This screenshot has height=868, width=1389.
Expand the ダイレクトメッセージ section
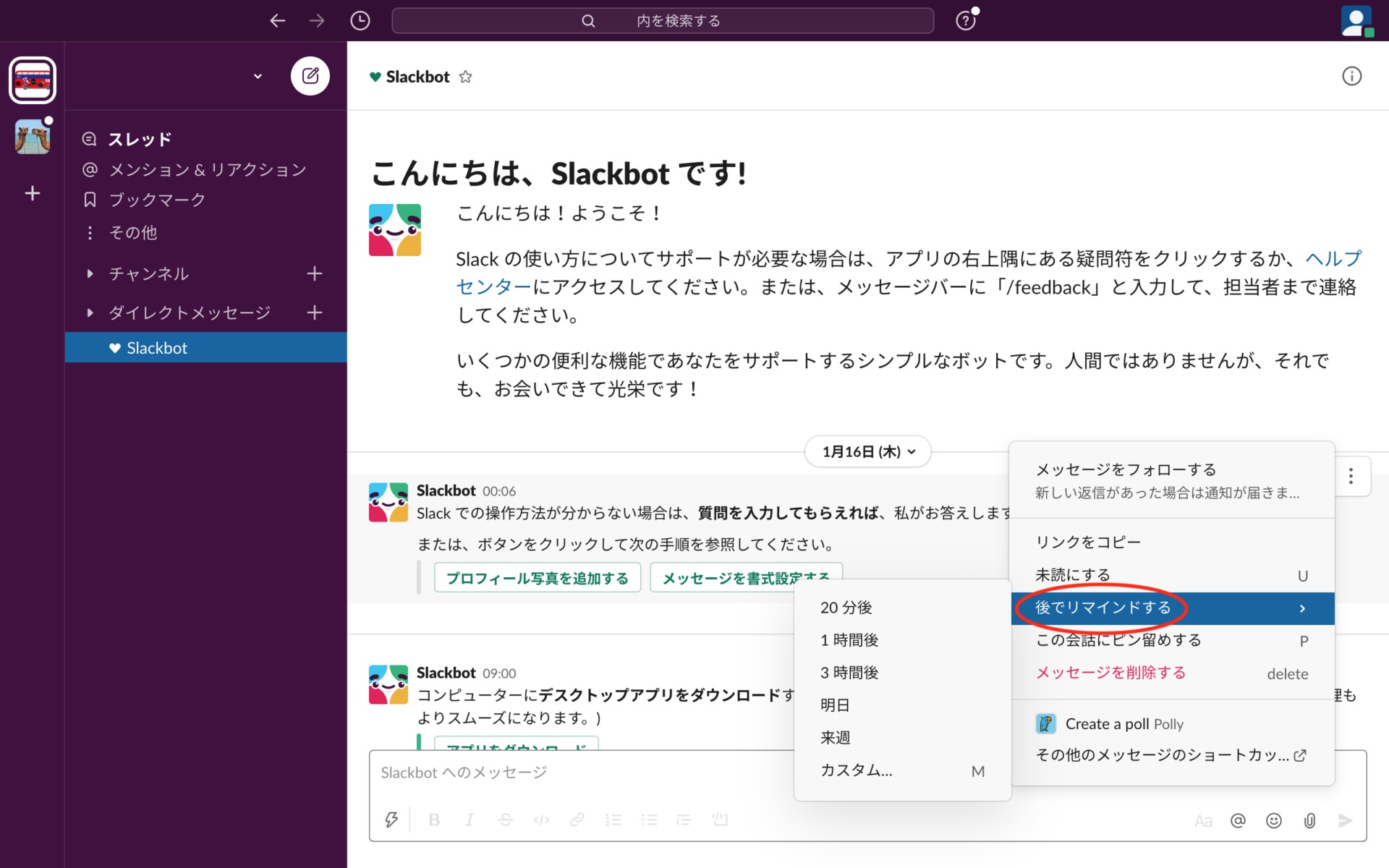90,312
